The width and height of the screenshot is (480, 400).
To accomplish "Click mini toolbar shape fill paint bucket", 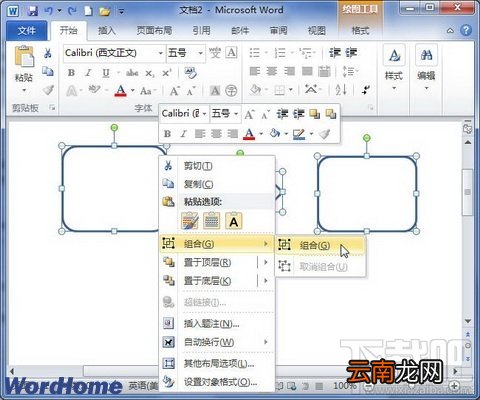I will 275,134.
